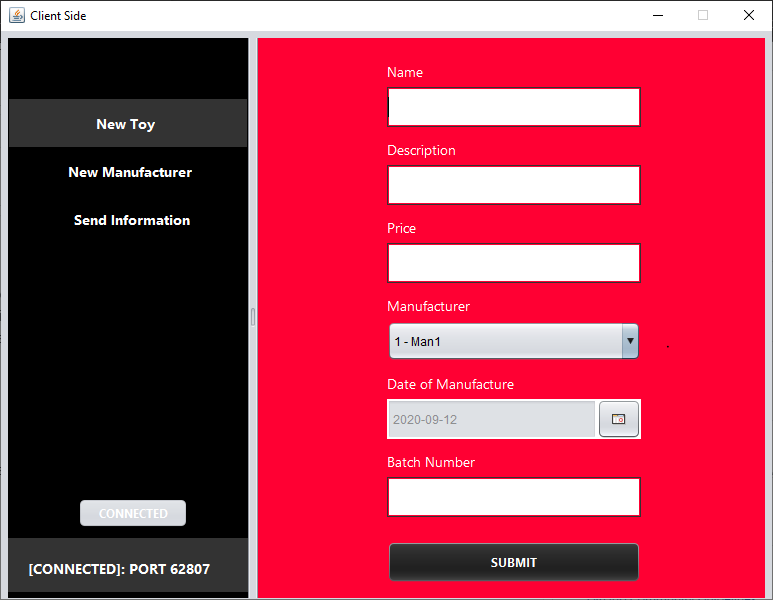The height and width of the screenshot is (600, 773).
Task: Click the '[CONNECTED]: PORT 62807' status text
Action: (x=119, y=569)
